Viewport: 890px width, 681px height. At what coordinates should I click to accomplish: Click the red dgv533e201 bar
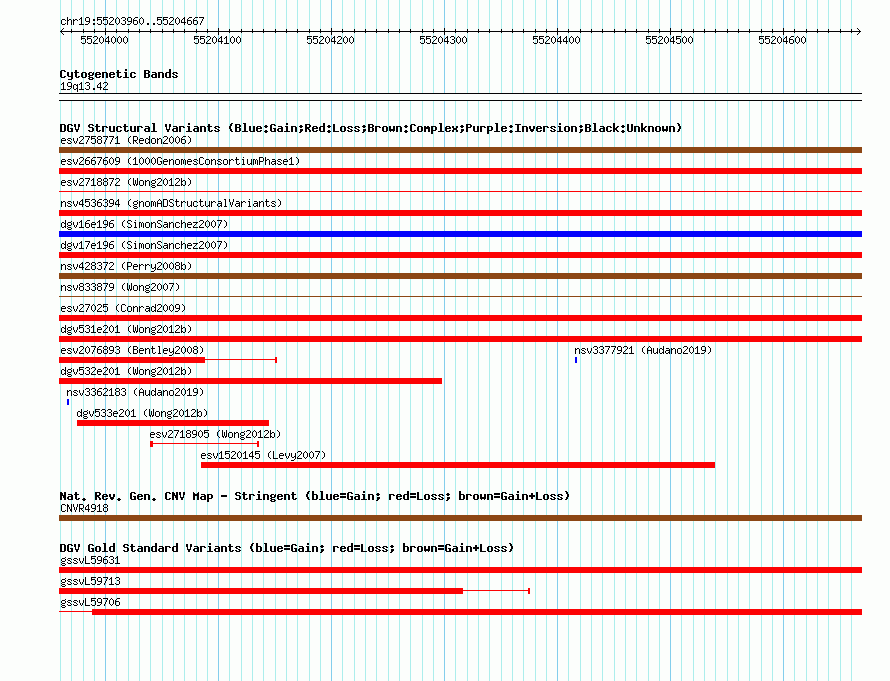tap(173, 423)
